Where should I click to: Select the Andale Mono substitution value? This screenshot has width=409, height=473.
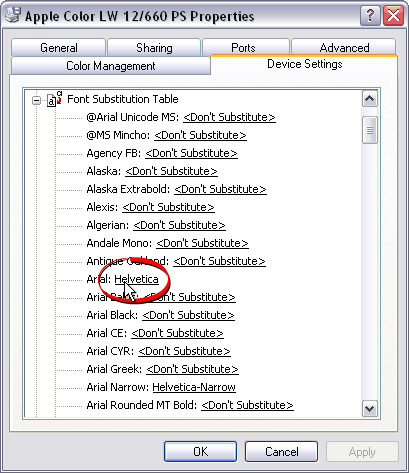(x=202, y=243)
